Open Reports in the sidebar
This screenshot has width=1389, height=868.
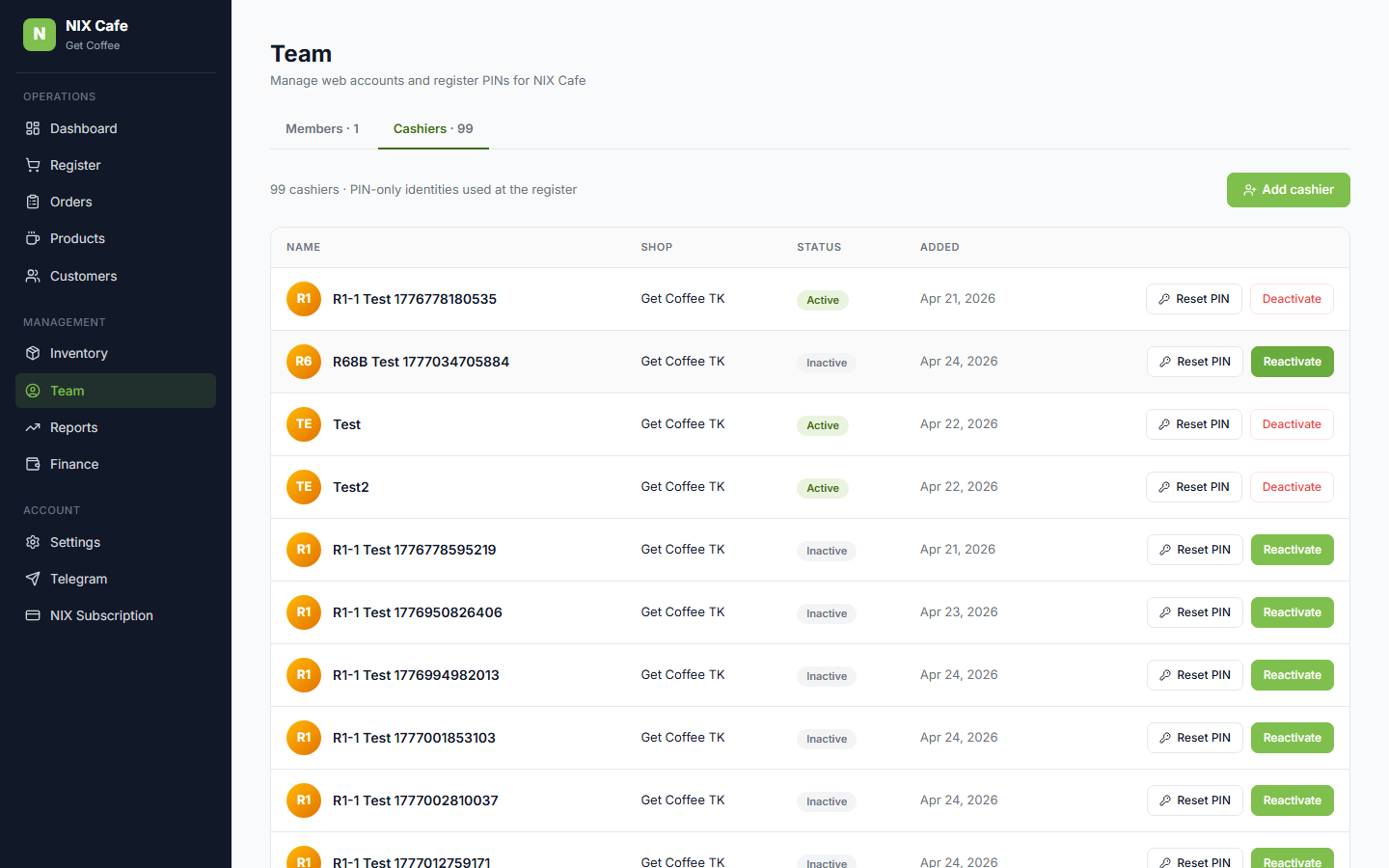pyautogui.click(x=73, y=427)
